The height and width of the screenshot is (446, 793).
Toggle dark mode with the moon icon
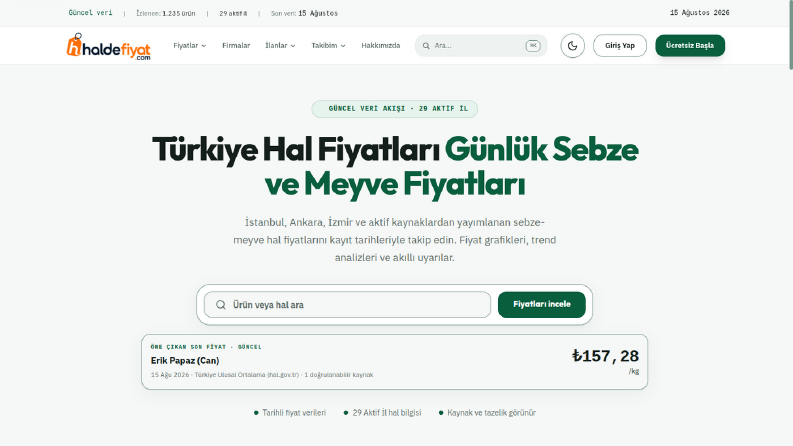pos(572,46)
